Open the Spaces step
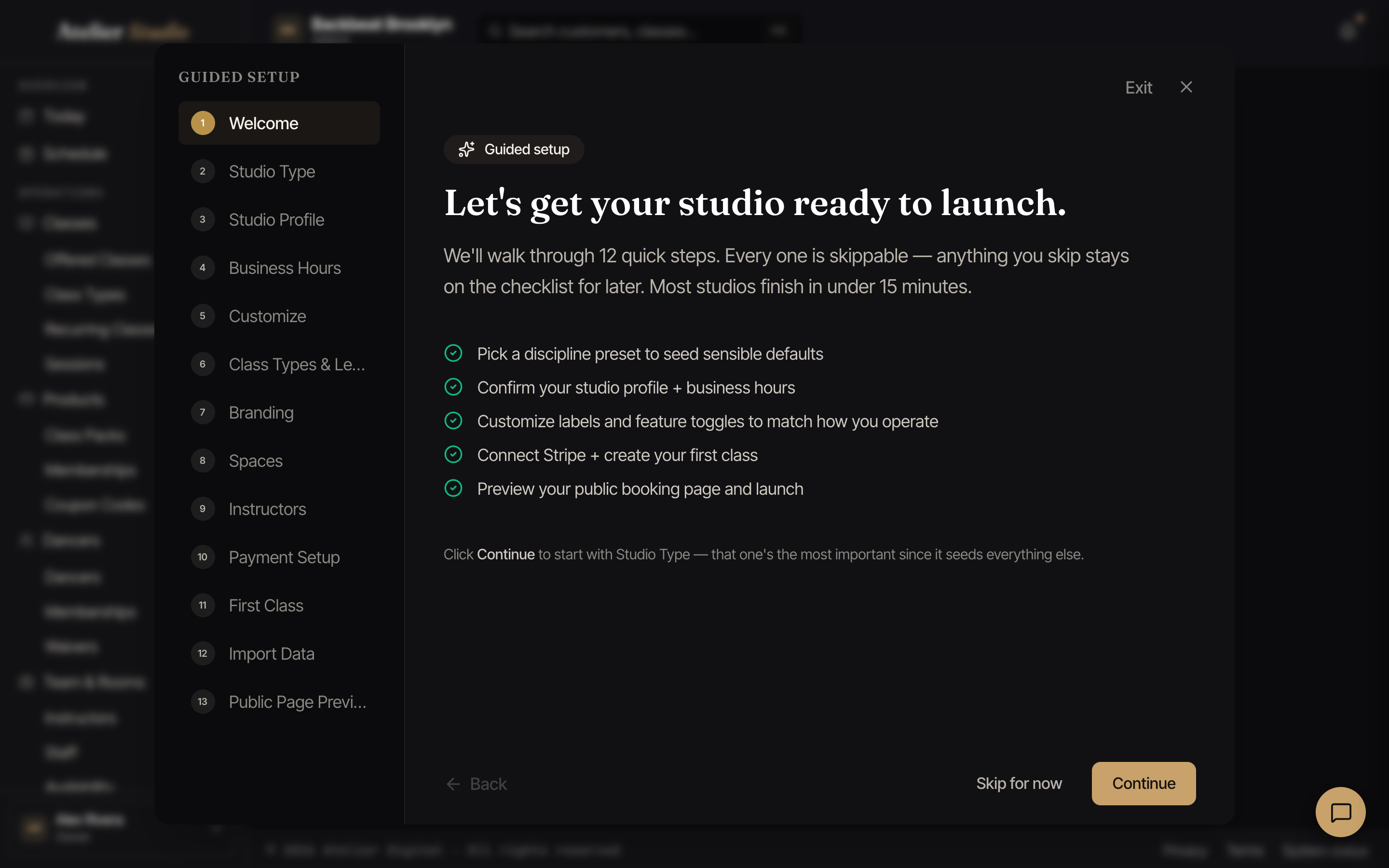1389x868 pixels. pos(279,461)
